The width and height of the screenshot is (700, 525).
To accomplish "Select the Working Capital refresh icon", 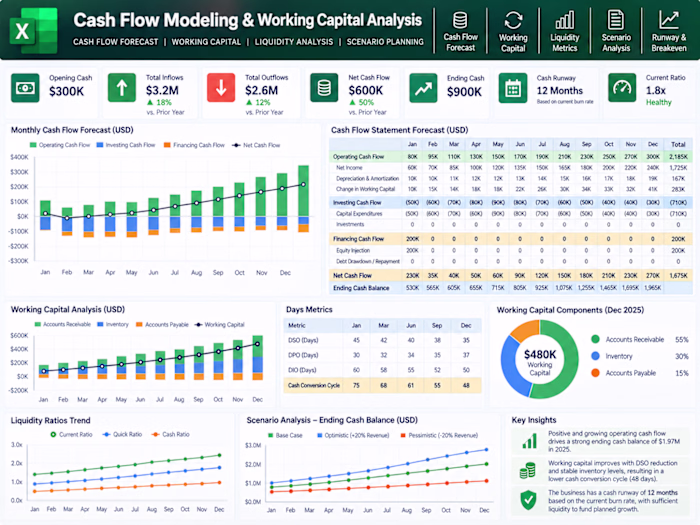I will pos(513,20).
